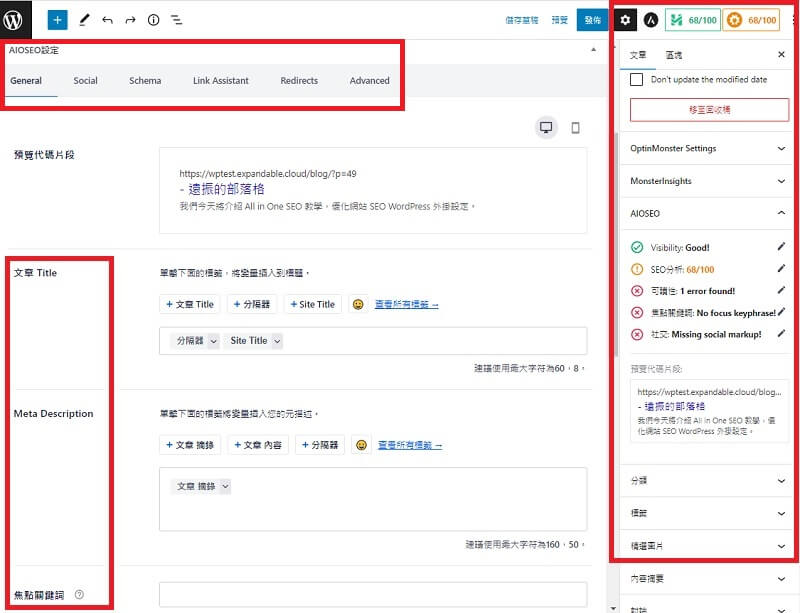
Task: Edit Missing social markup pencil icon
Action: (x=781, y=334)
